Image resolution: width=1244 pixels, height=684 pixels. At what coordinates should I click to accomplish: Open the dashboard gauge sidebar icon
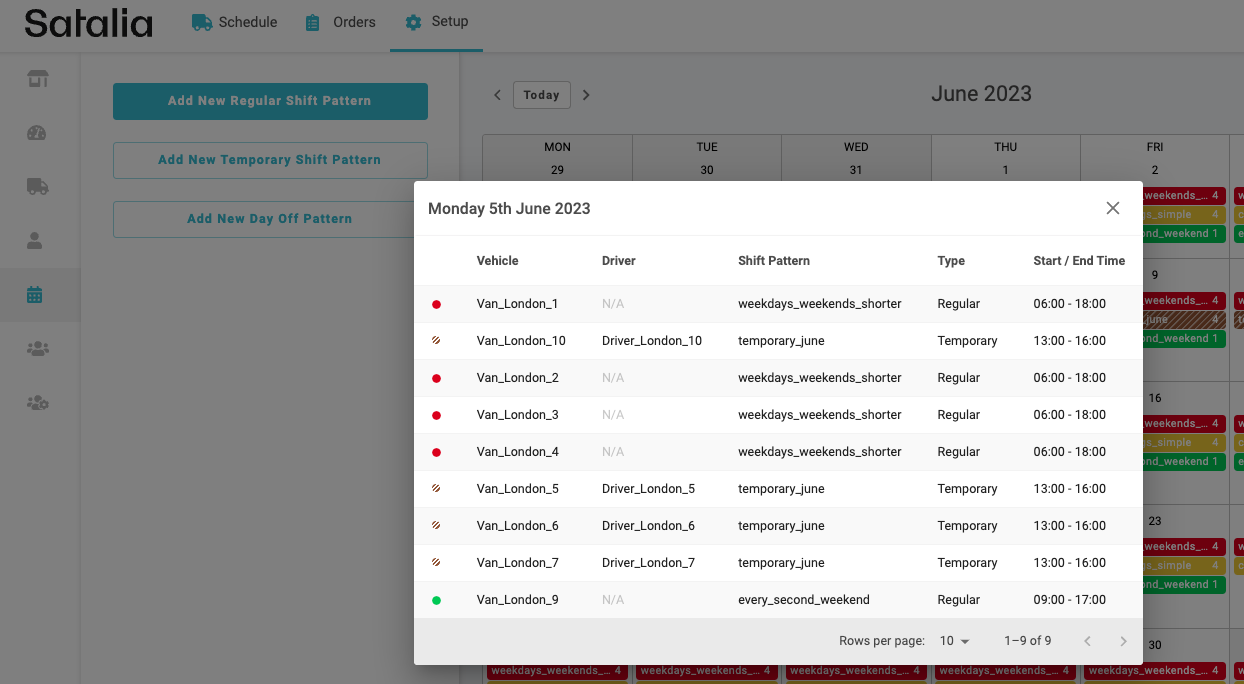click(x=38, y=133)
